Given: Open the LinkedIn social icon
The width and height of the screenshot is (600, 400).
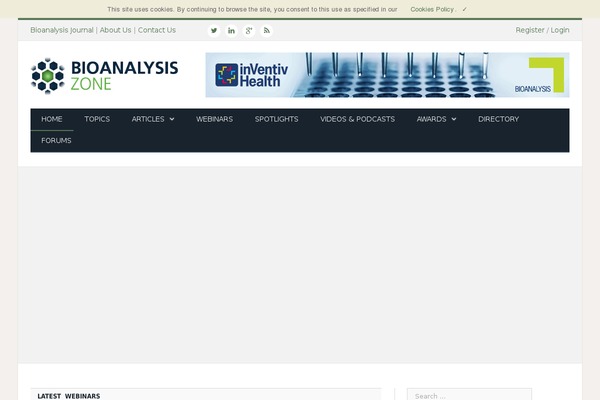Looking at the screenshot, I should [x=232, y=31].
